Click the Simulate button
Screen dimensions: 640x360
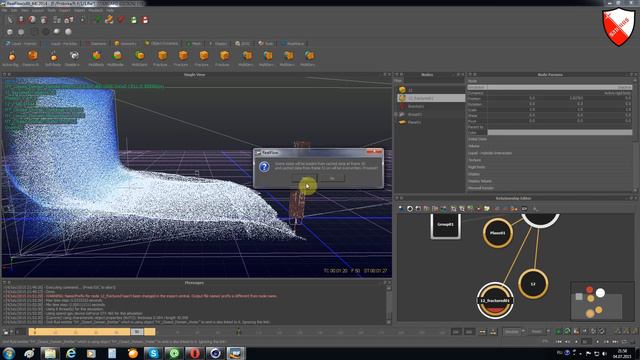[512, 332]
